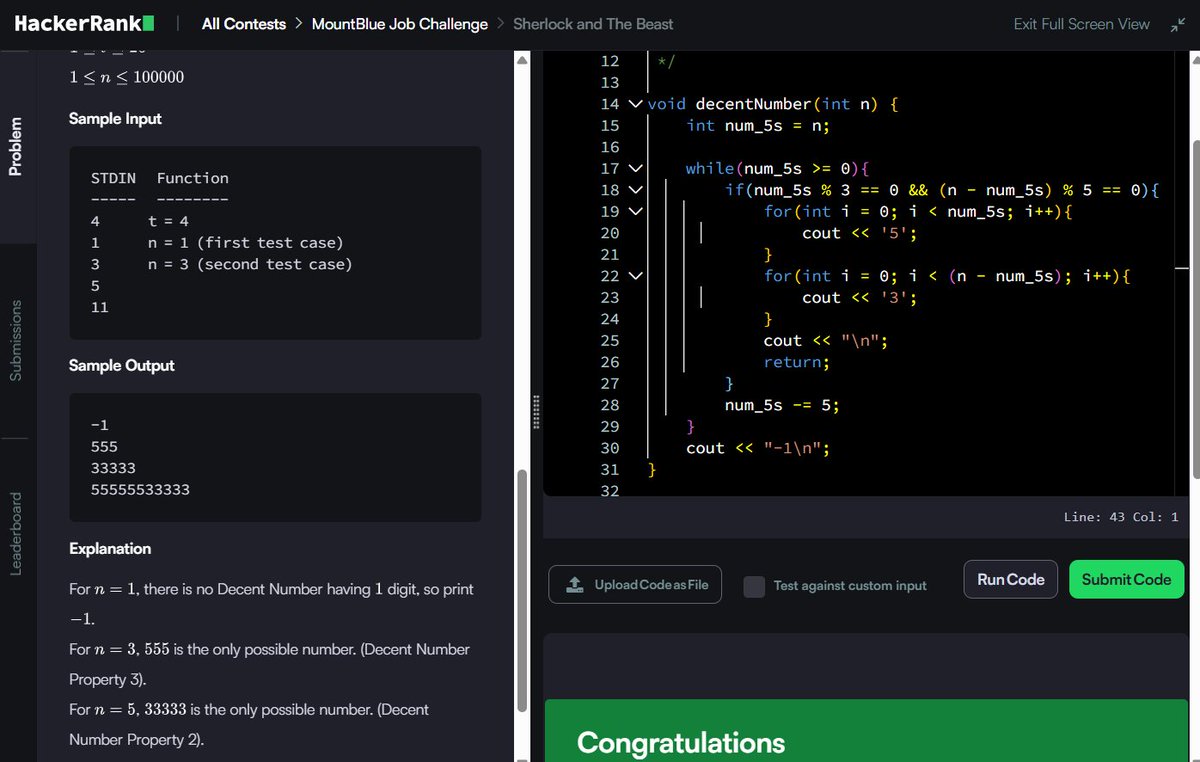This screenshot has height=762, width=1200.
Task: Collapse the for loop at line 22
Action: coord(636,276)
